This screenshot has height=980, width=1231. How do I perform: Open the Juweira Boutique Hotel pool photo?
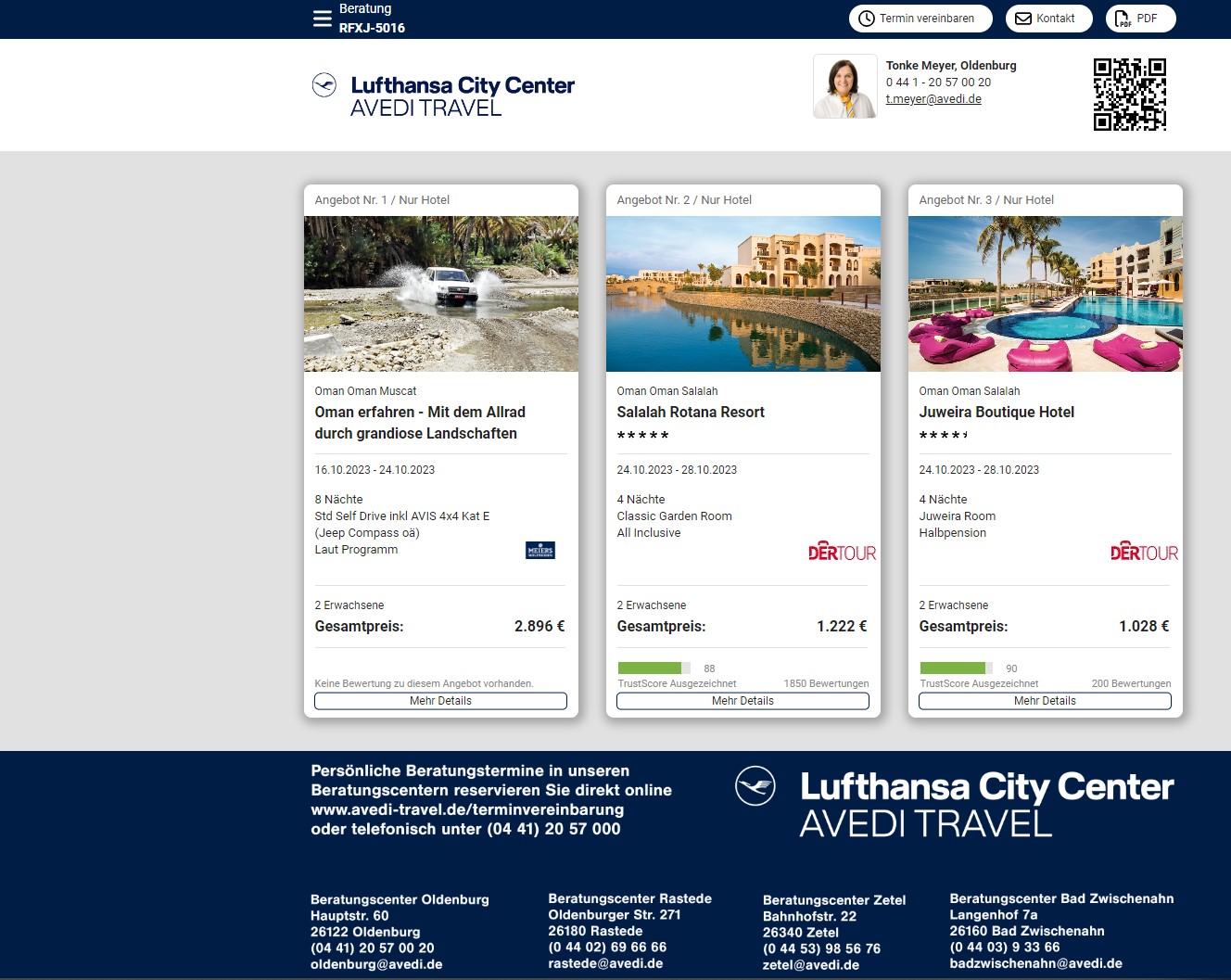click(1045, 294)
